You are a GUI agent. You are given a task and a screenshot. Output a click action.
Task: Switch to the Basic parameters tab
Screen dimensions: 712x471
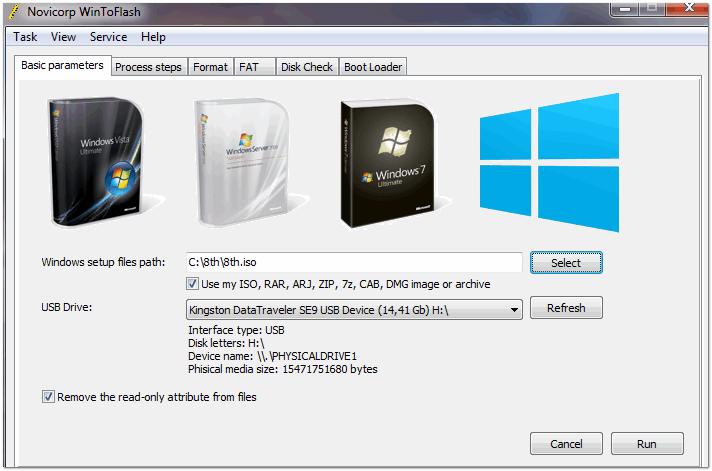[x=62, y=65]
